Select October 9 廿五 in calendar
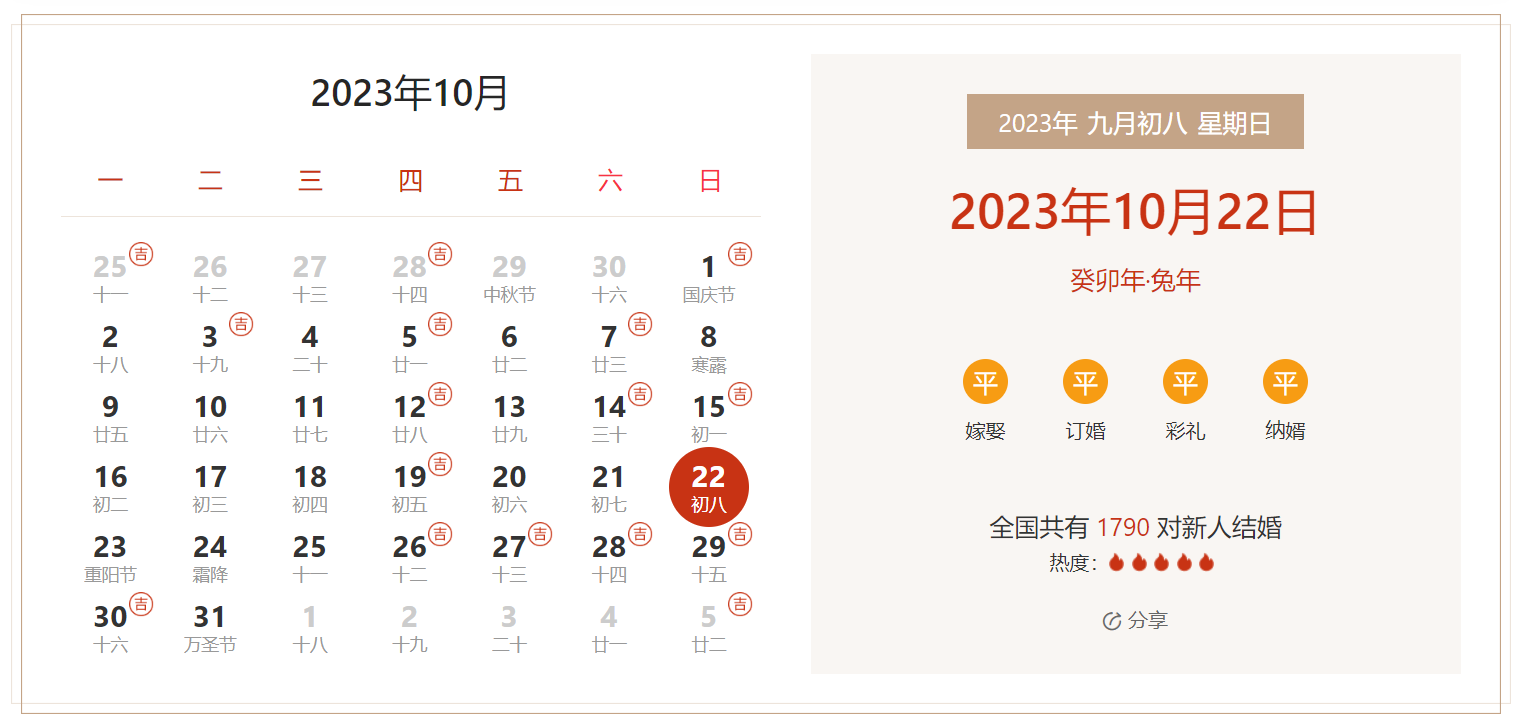1521x722 pixels. click(x=110, y=418)
